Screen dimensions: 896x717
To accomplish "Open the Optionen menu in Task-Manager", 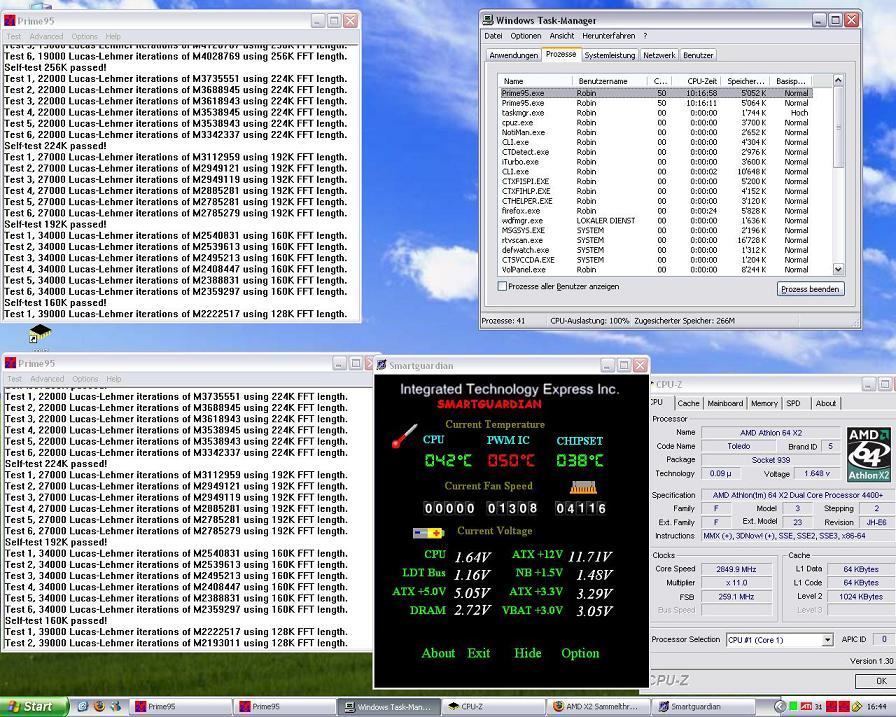I will [x=526, y=35].
